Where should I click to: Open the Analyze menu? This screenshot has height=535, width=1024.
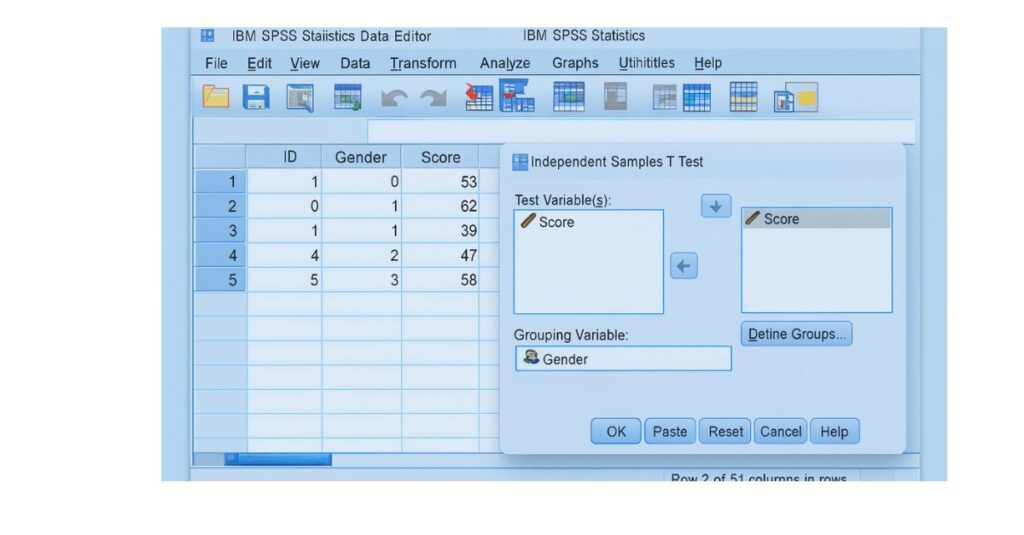505,63
